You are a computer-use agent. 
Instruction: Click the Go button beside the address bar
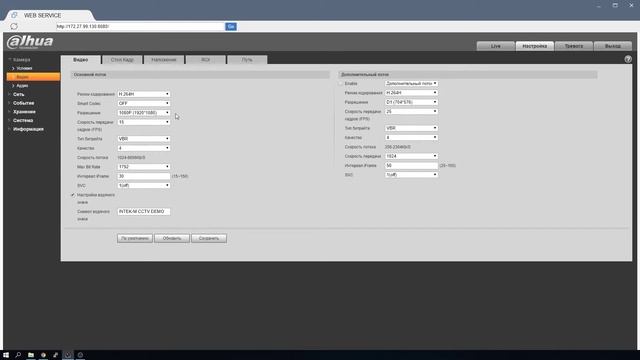[231, 27]
